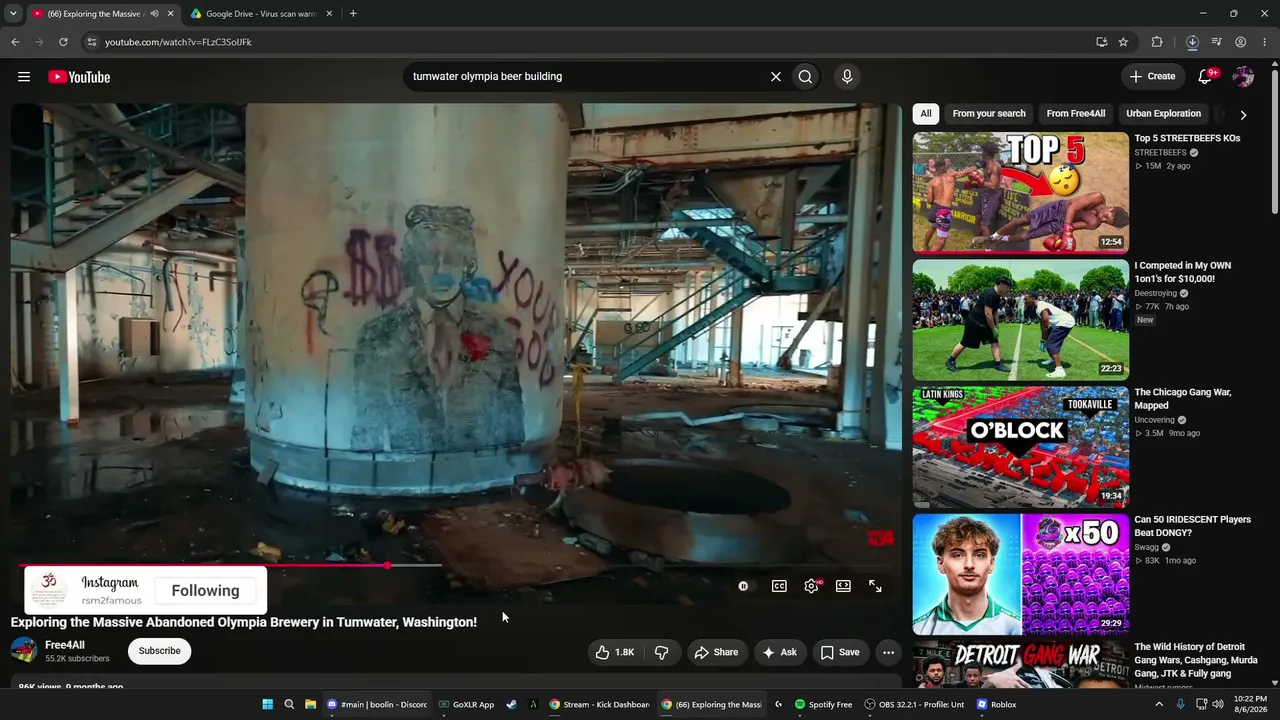Dislike the video
The width and height of the screenshot is (1280, 720).
pos(661,652)
